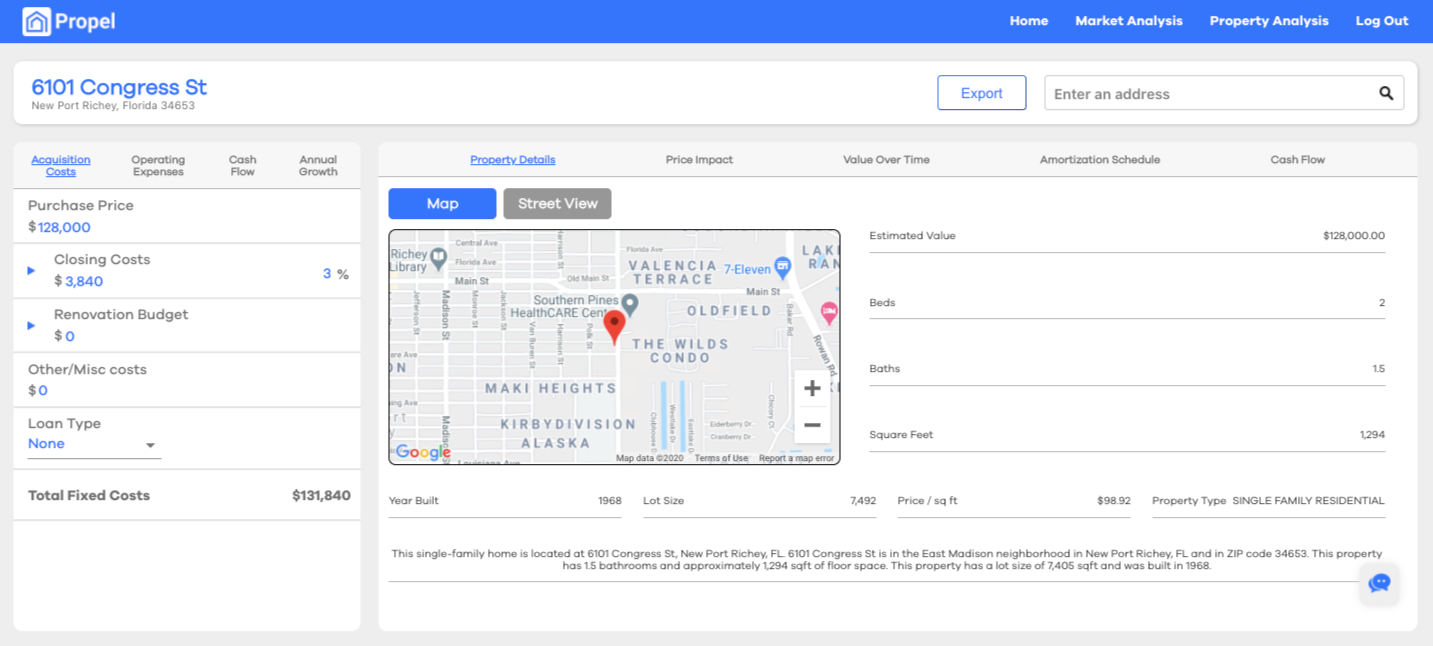The height and width of the screenshot is (646, 1433).
Task: Switch to Street View
Action: pyautogui.click(x=558, y=204)
